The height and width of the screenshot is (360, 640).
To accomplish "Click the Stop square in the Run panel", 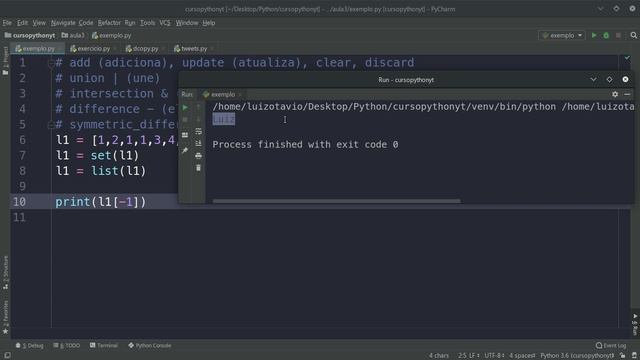I will click(185, 120).
